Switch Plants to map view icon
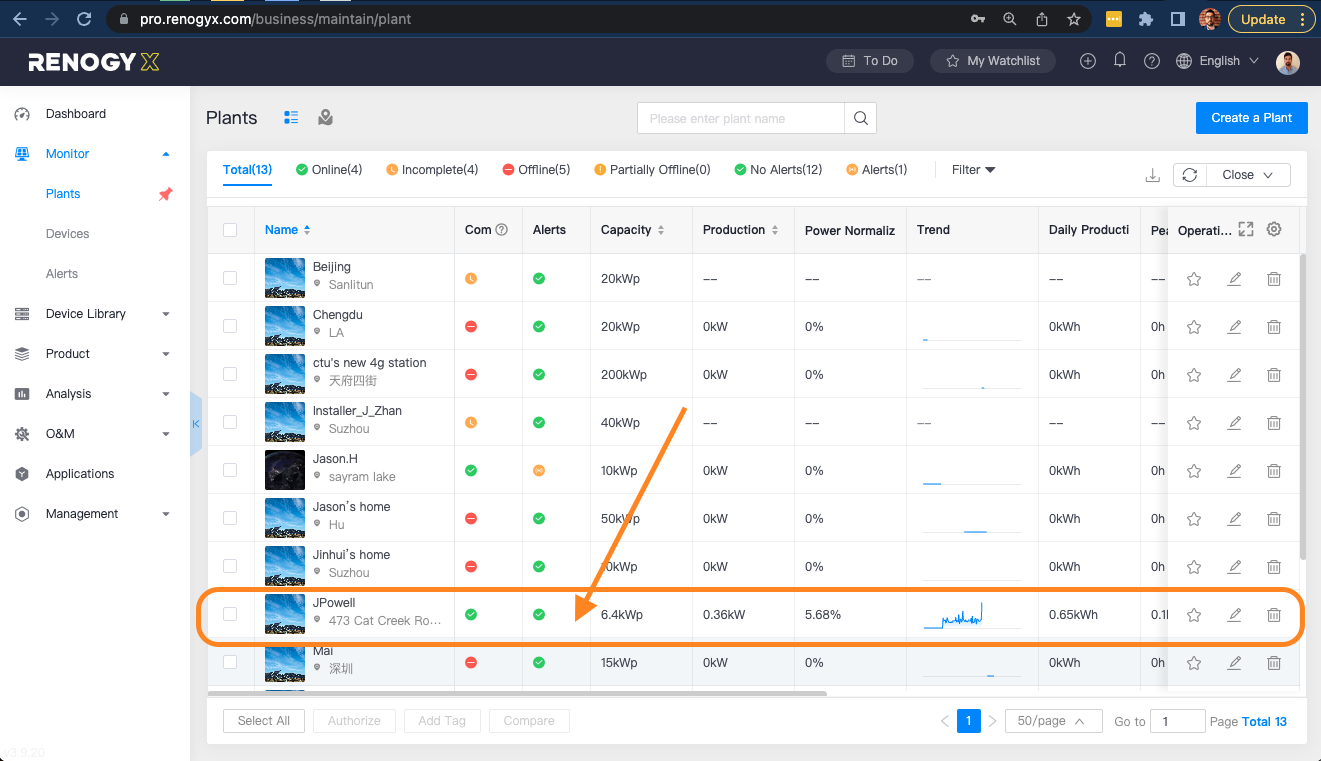The height and width of the screenshot is (761, 1321). [x=325, y=118]
